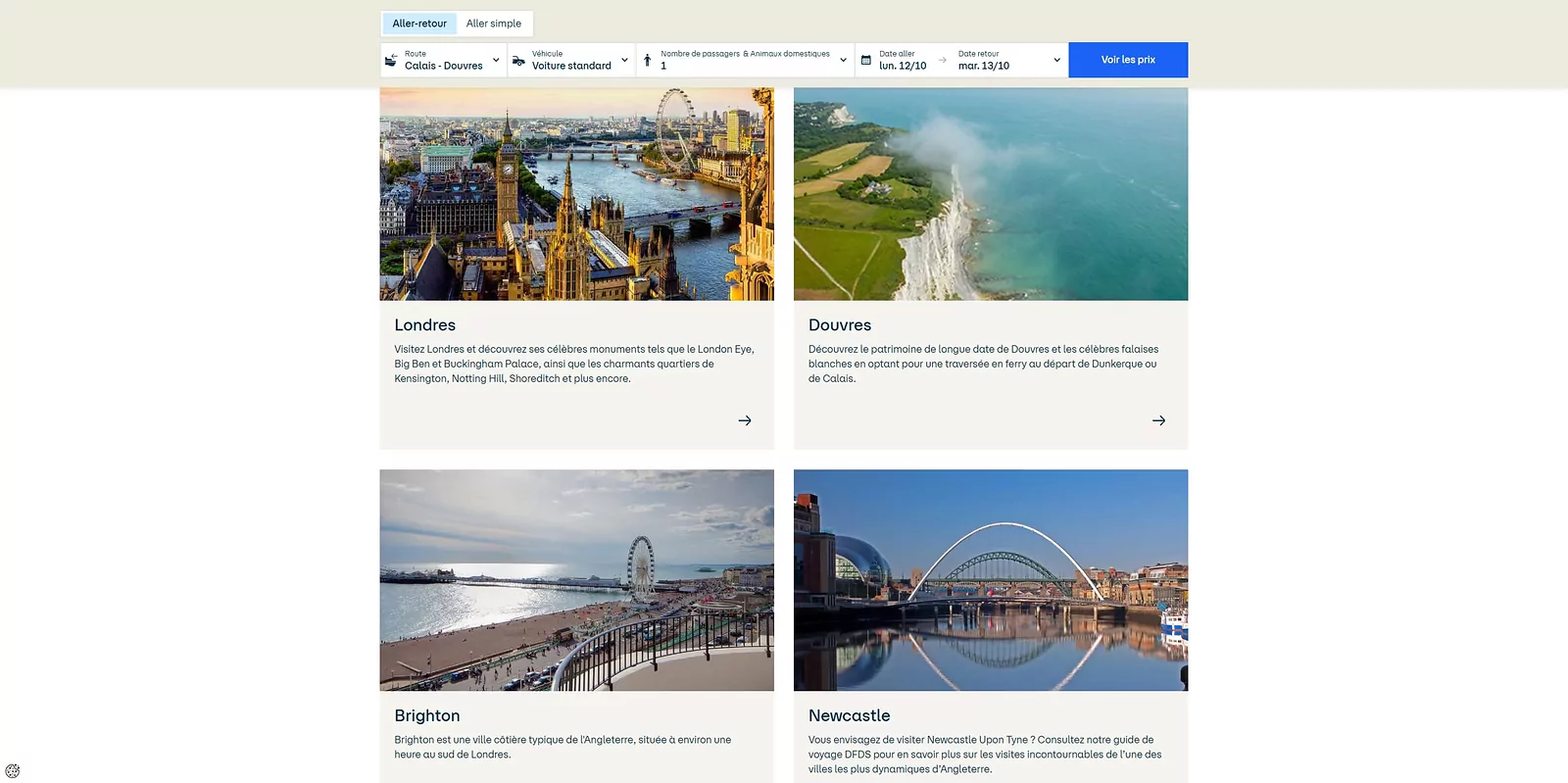Click the Newcastle bridge photo
Screen dimensions: 1568x783
991,580
